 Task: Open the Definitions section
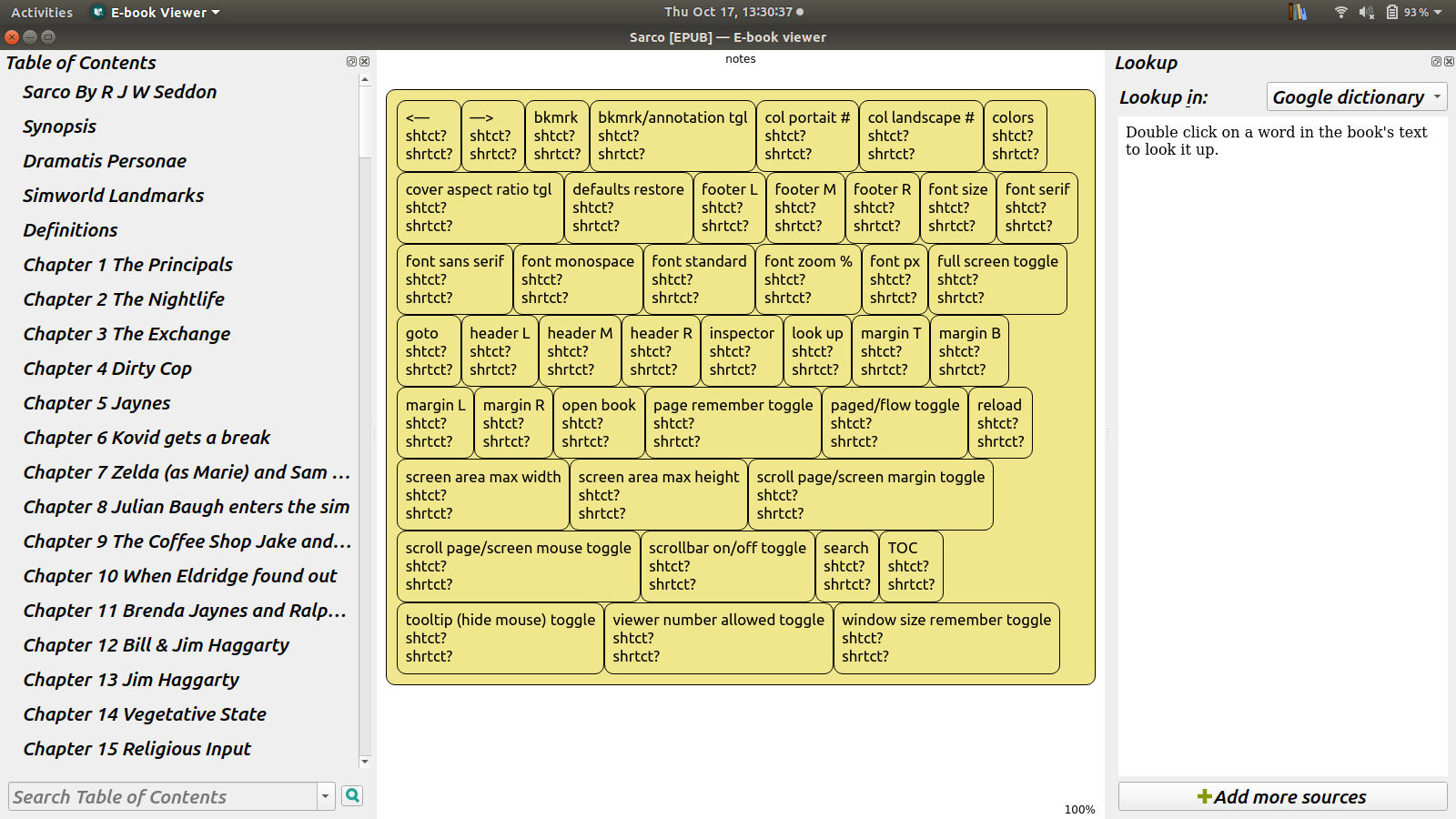tap(71, 230)
